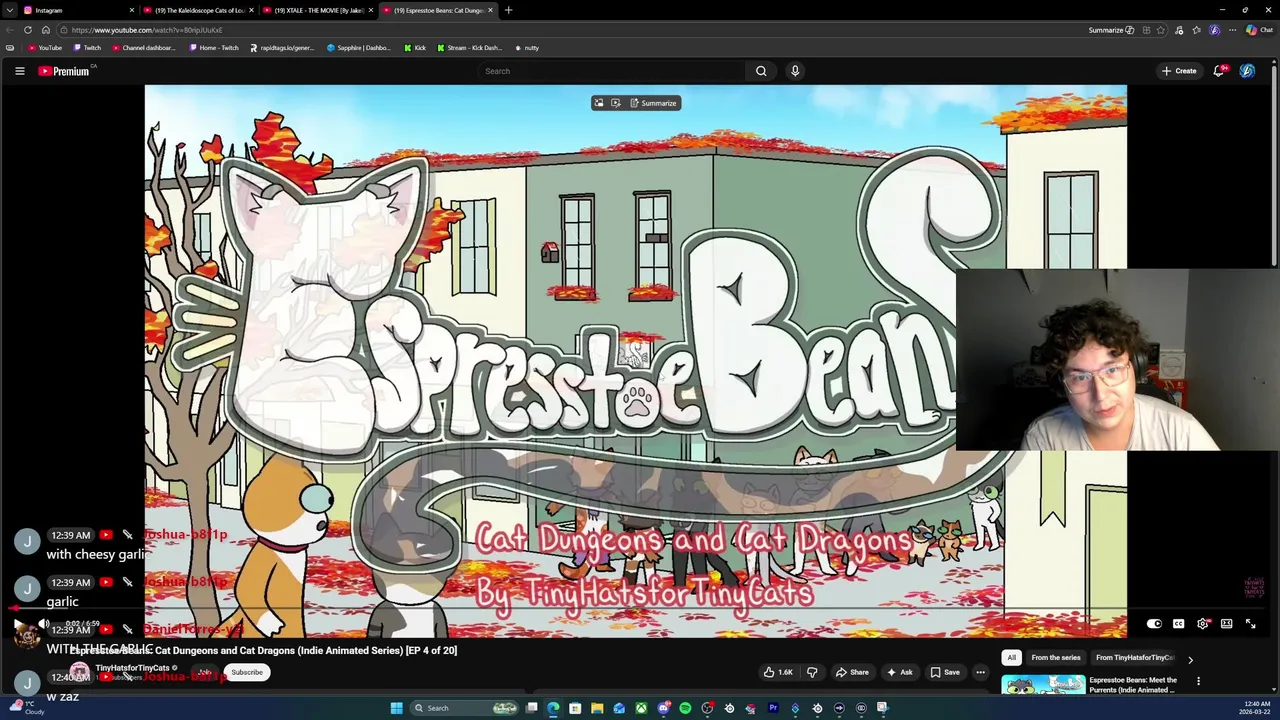Start voice search with microphone icon

(795, 71)
